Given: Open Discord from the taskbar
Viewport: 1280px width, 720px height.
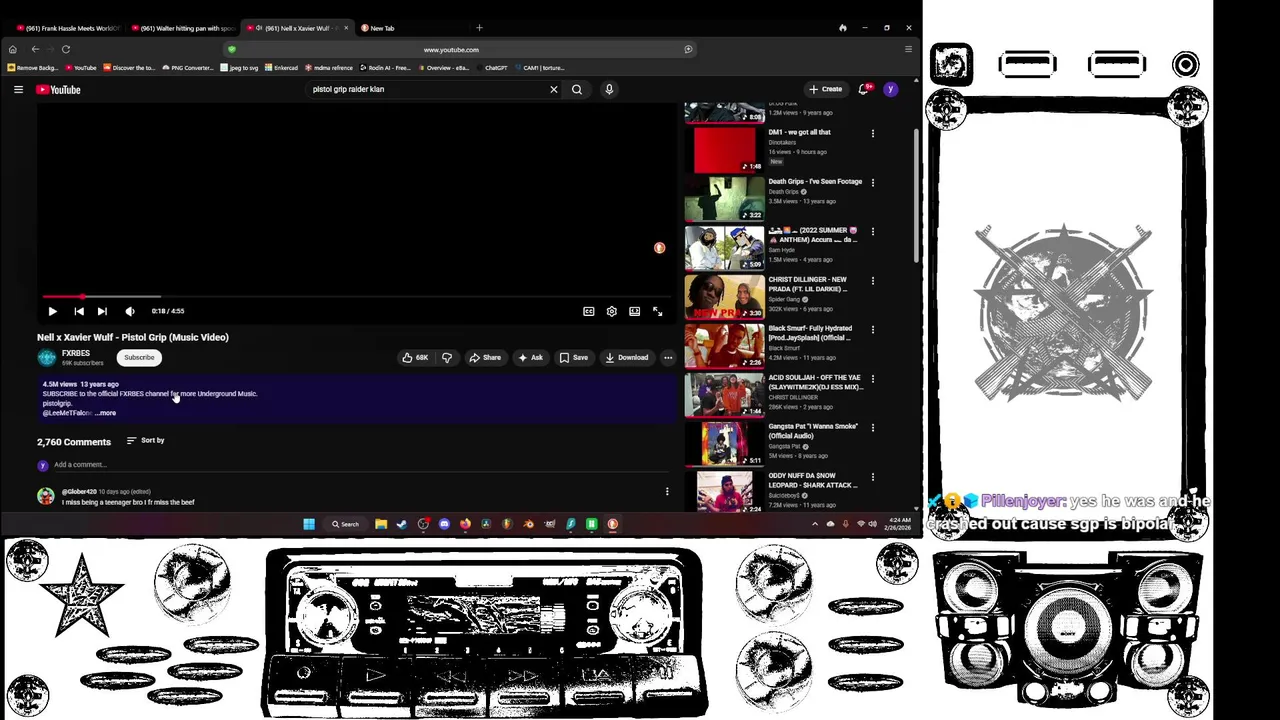Looking at the screenshot, I should pyautogui.click(x=444, y=524).
